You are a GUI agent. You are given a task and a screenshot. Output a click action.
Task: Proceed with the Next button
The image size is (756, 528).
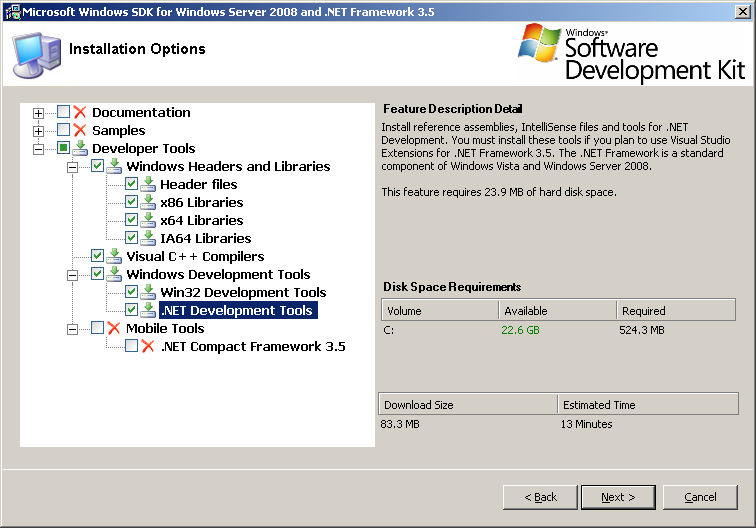tap(618, 497)
